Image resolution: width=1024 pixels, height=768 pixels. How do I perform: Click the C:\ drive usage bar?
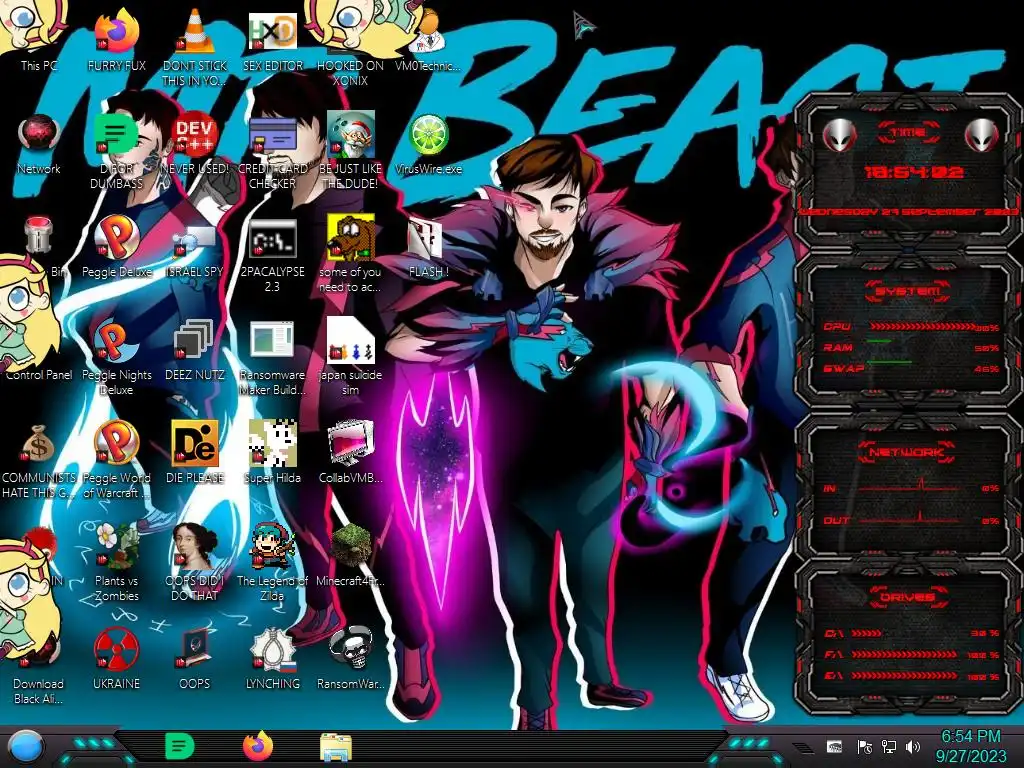tap(867, 633)
